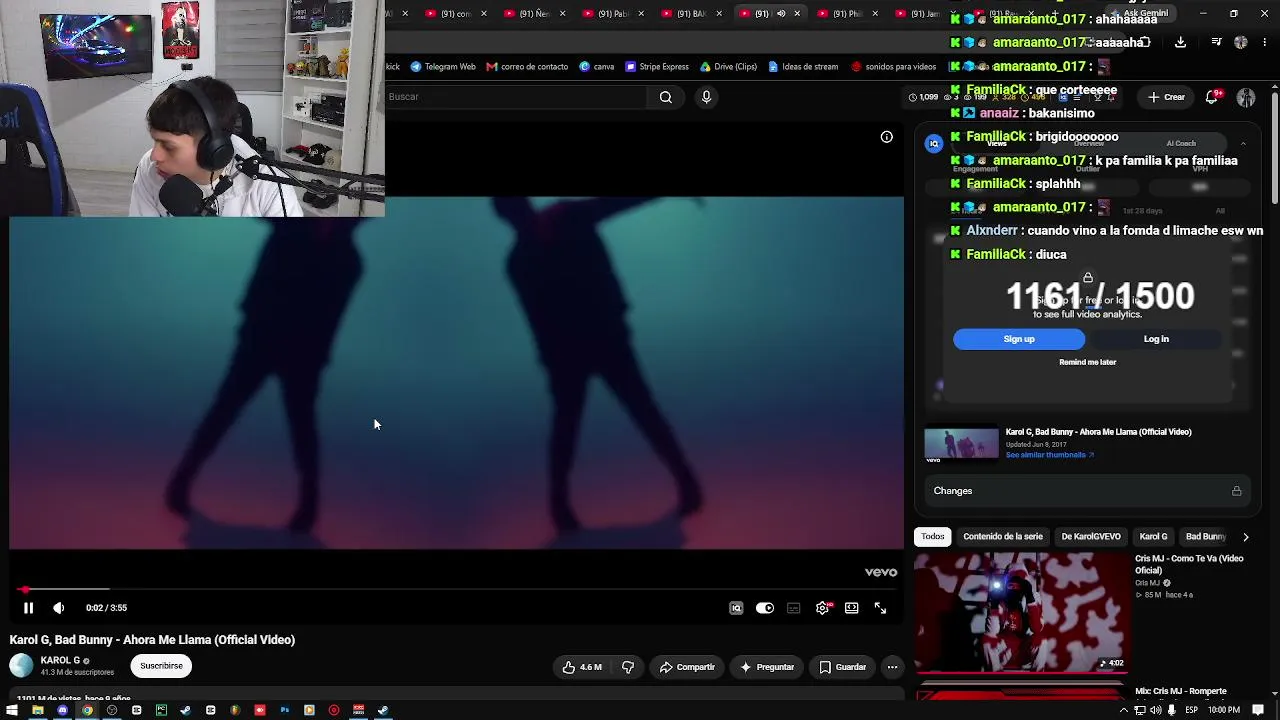
Task: Open File Explorer from the taskbar
Action: [x=38, y=710]
